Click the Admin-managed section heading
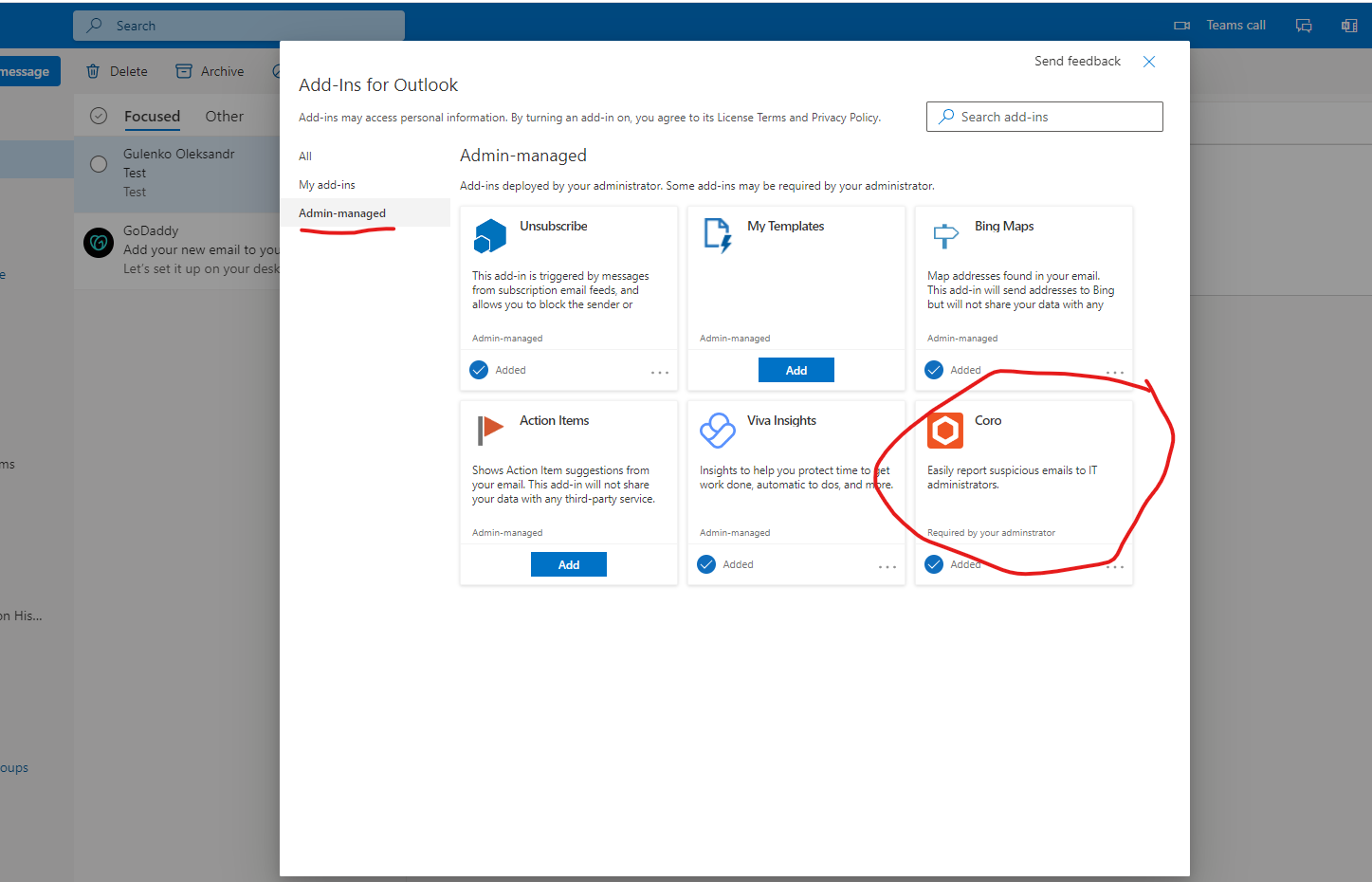 (523, 156)
